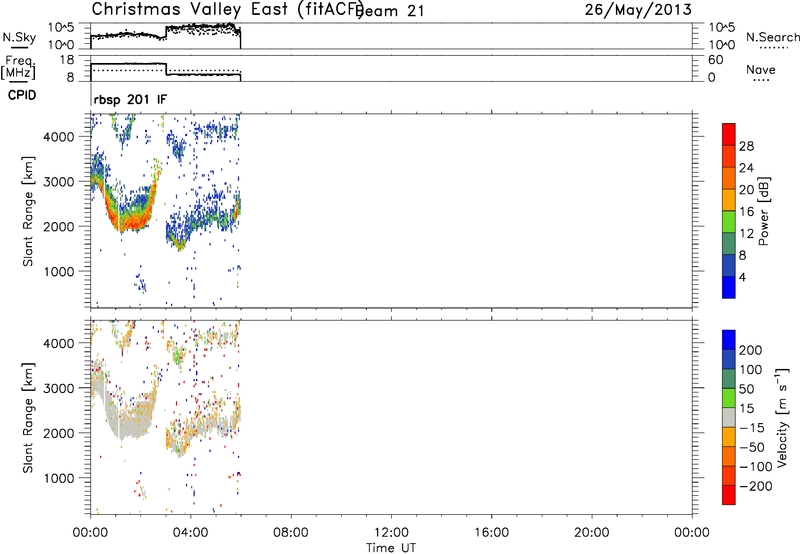Select the light green segment of the Power color bar
This screenshot has width=800, height=554.
tap(729, 221)
